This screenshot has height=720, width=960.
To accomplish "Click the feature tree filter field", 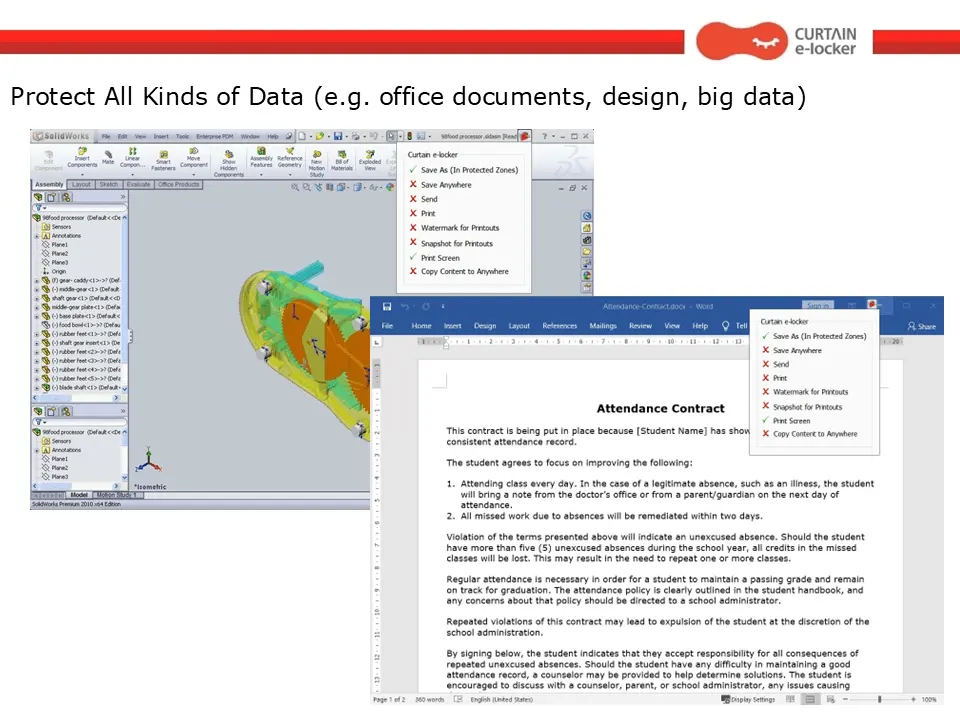I will 80,208.
